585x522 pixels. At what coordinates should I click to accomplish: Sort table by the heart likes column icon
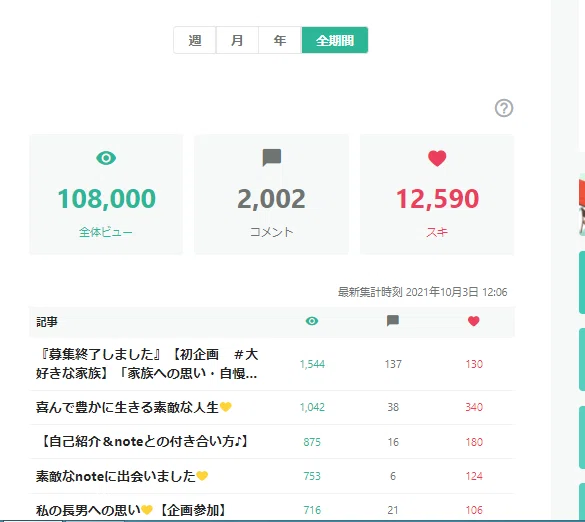pos(473,321)
